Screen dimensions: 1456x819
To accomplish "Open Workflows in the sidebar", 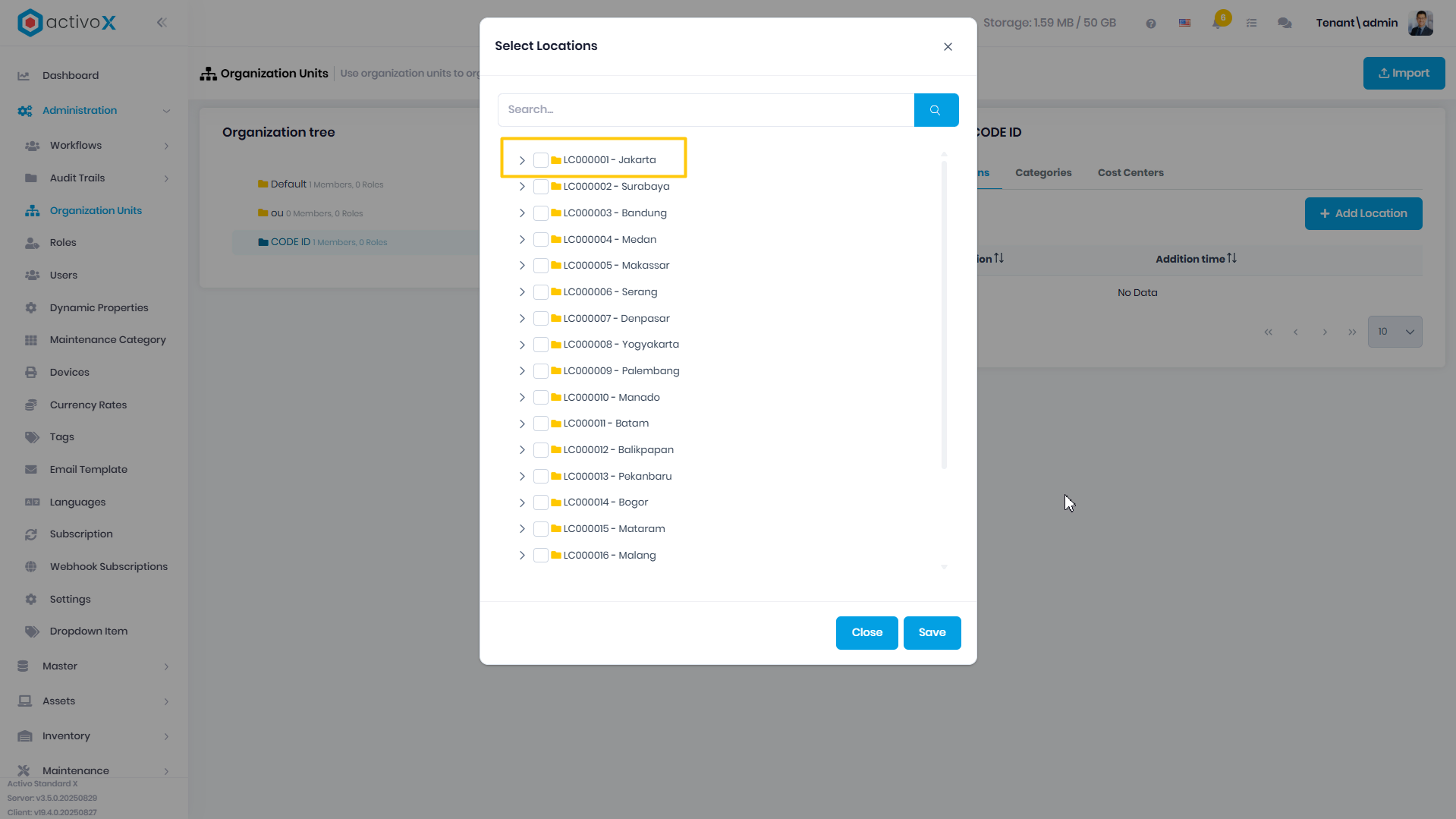I will pyautogui.click(x=76, y=146).
